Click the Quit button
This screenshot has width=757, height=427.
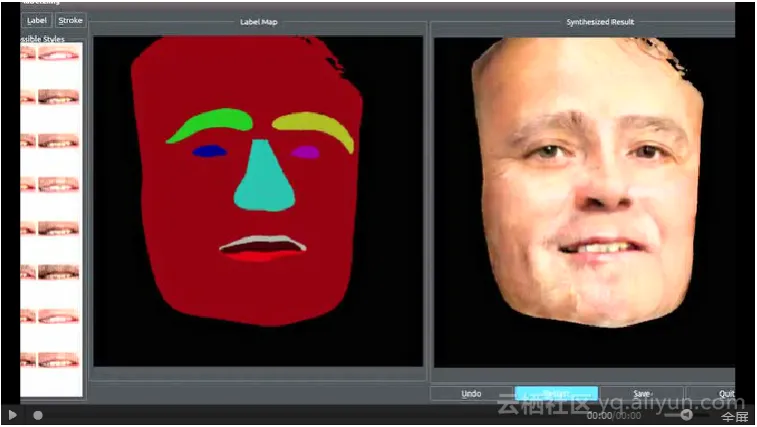[x=711, y=394]
